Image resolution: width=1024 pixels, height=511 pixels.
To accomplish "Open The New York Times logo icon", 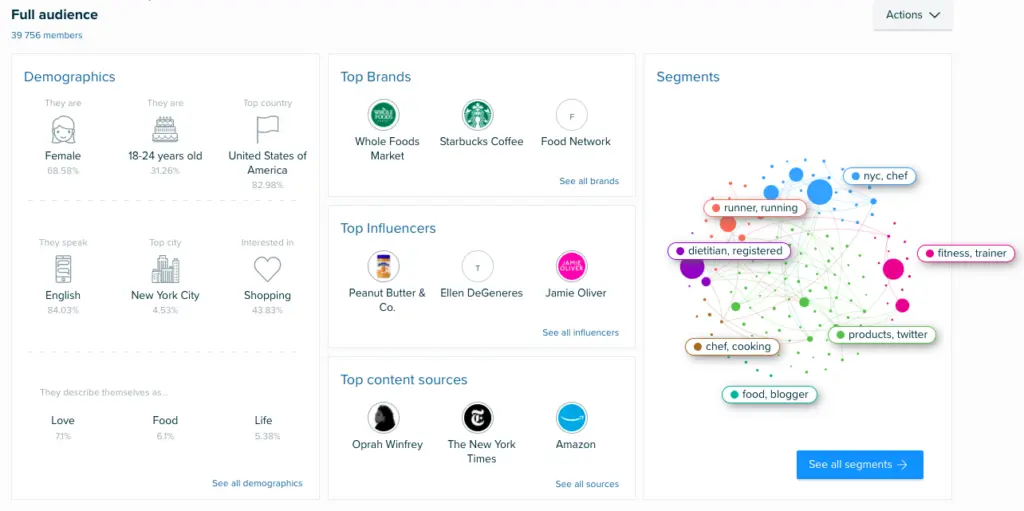I will pyautogui.click(x=477, y=418).
